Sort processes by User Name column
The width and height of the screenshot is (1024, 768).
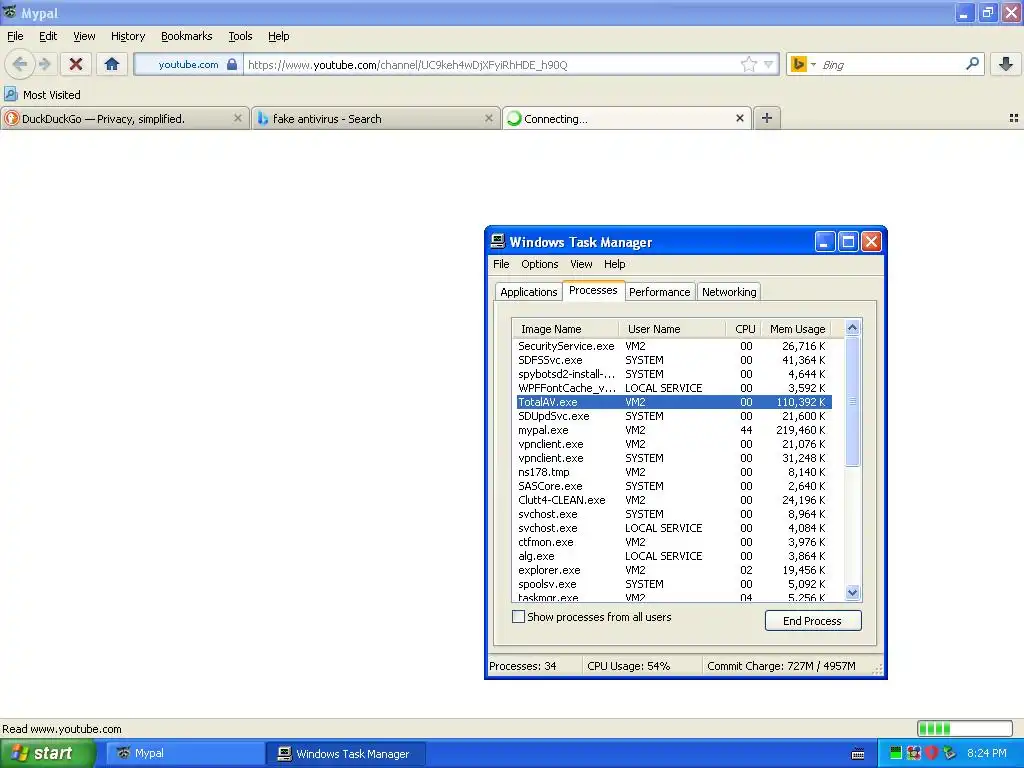[x=672, y=329]
